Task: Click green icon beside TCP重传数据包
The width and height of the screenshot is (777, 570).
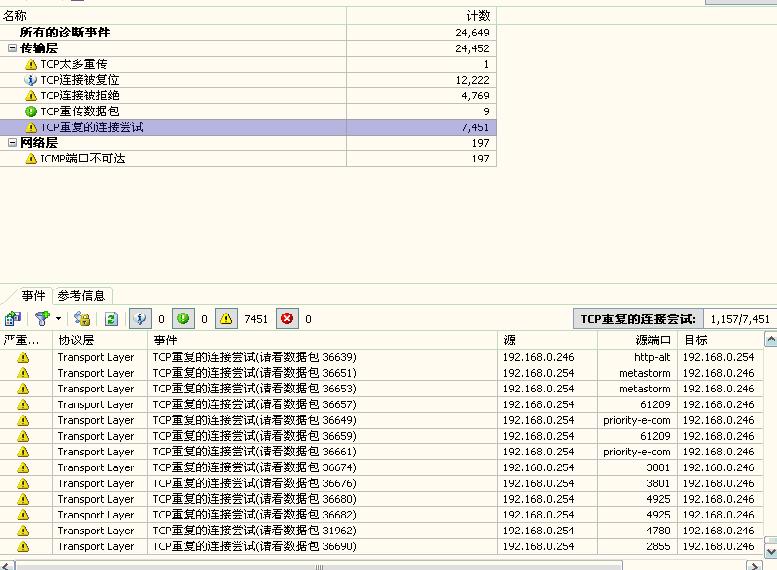Action: (x=31, y=112)
